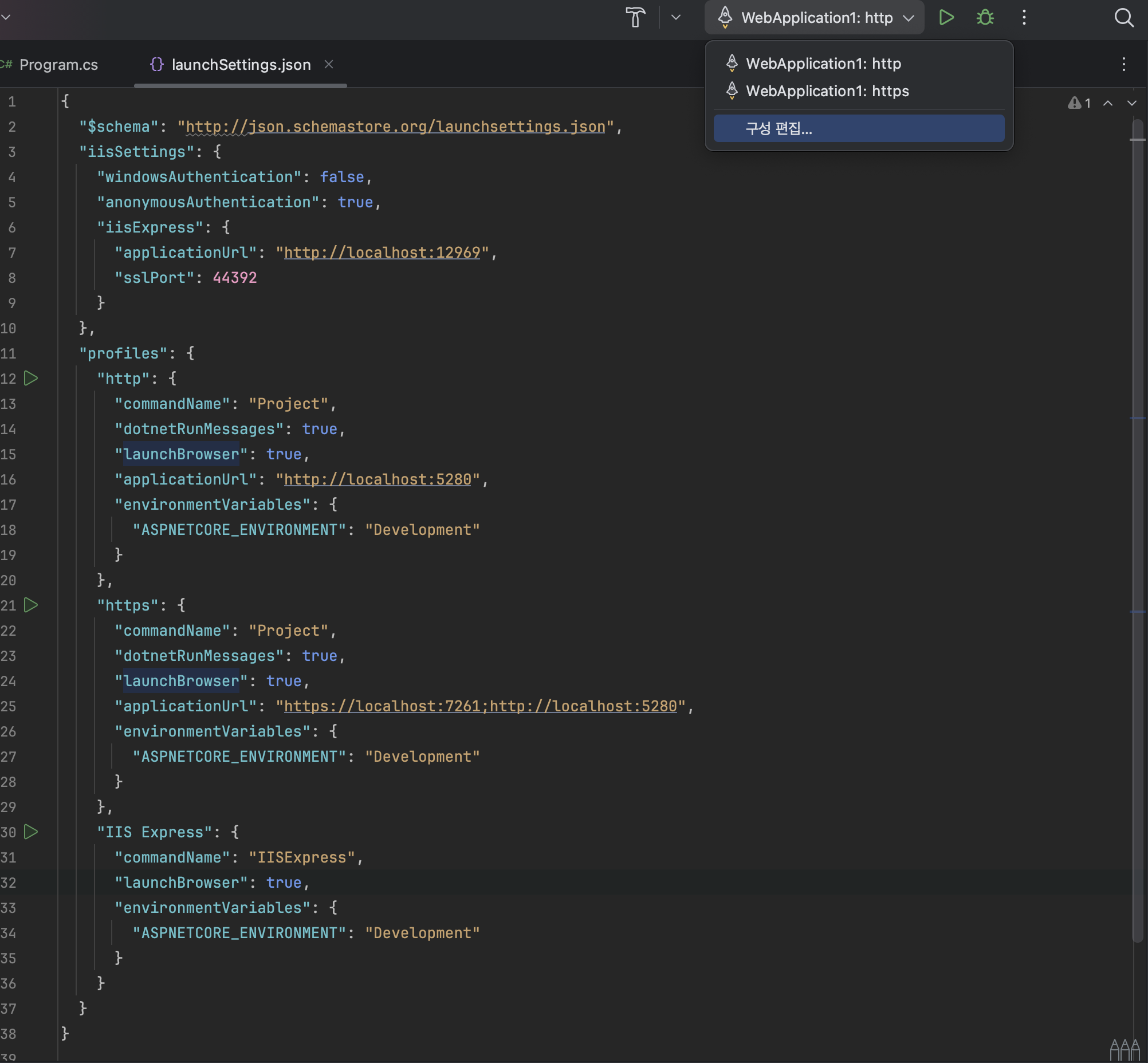
Task: Open Search Everywhere with the magnifier icon
Action: [1124, 18]
